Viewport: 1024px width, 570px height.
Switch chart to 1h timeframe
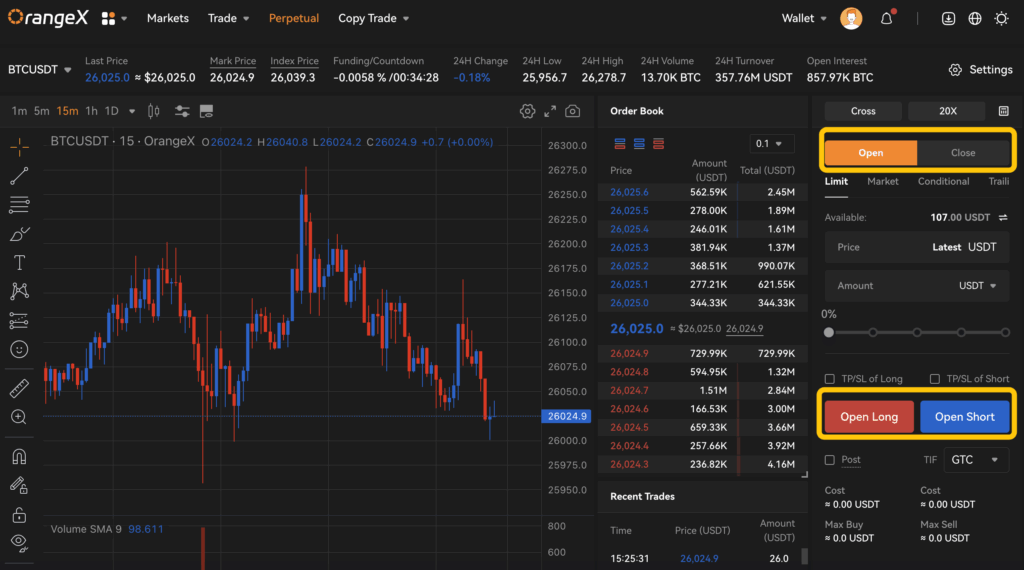[x=91, y=111]
